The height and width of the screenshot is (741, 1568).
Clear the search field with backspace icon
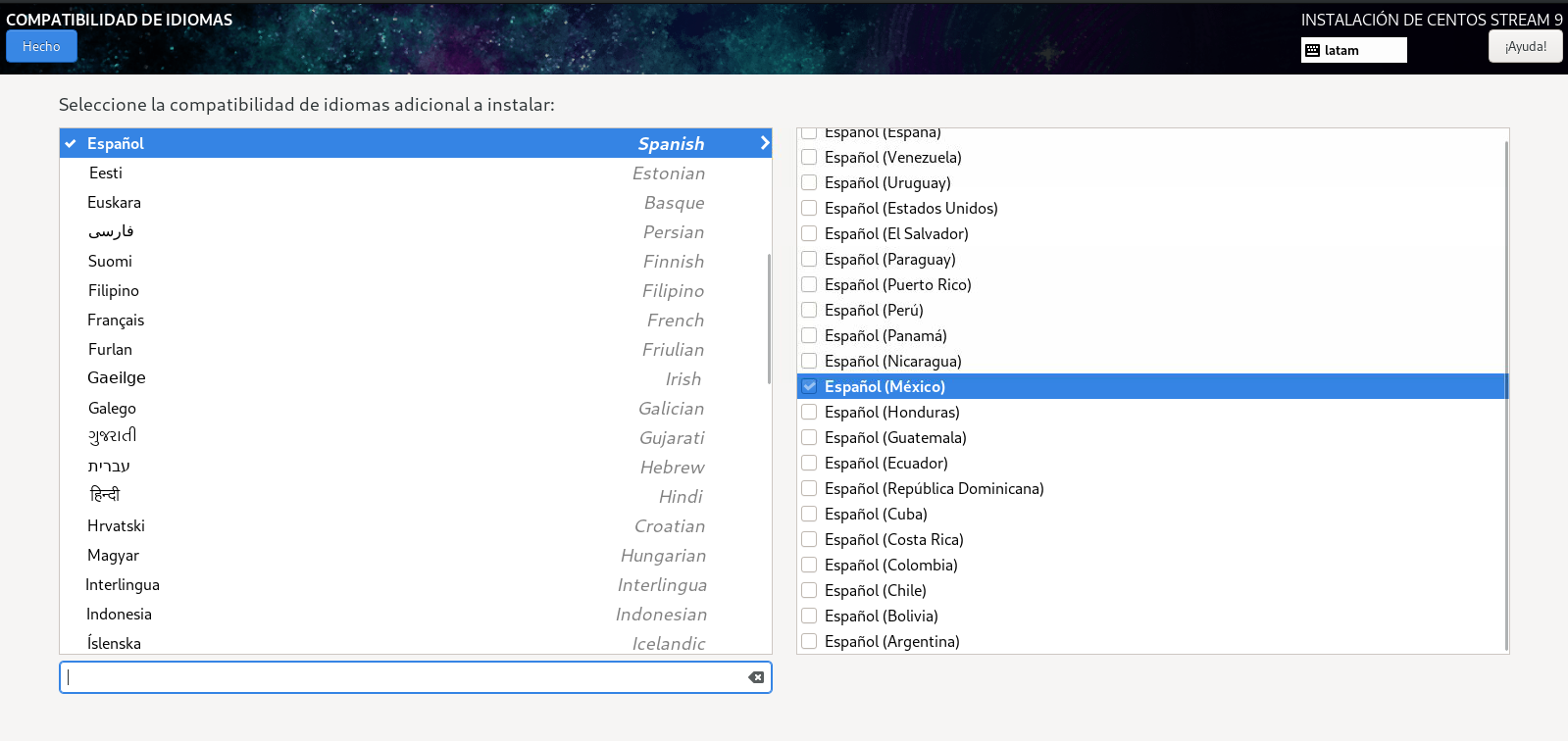[x=756, y=677]
